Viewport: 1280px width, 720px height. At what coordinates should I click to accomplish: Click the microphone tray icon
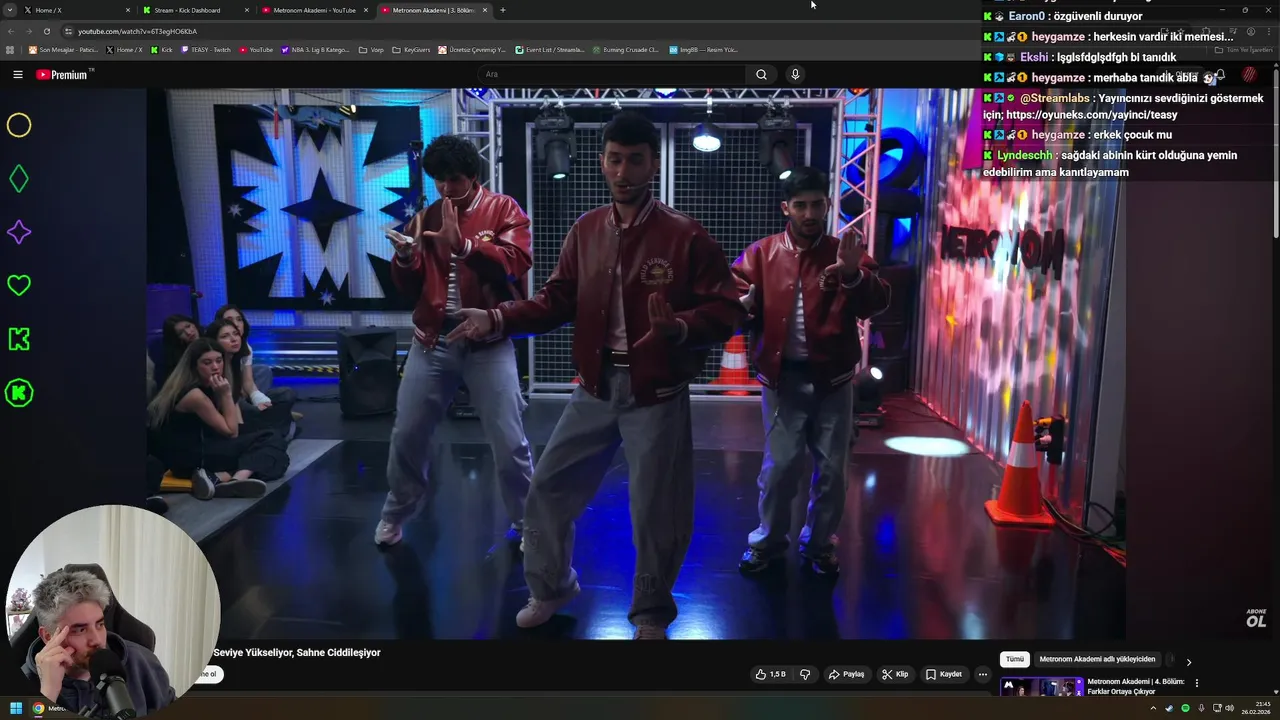(x=1201, y=708)
